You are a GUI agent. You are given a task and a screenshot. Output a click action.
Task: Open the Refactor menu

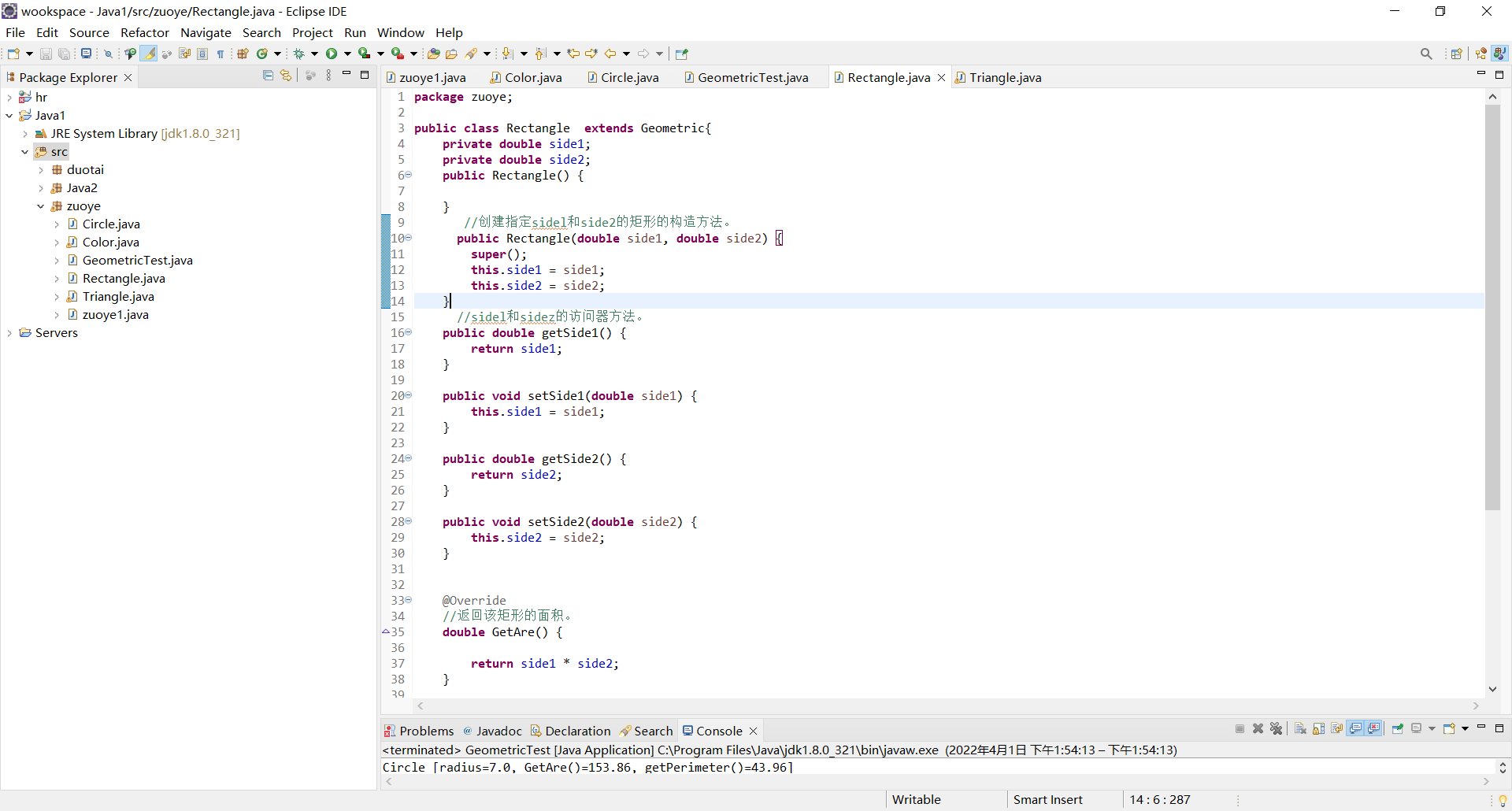(x=145, y=32)
